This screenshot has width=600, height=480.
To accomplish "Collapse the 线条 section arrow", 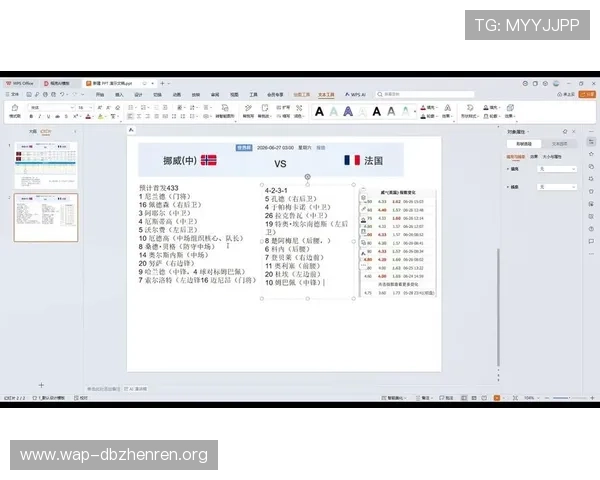I will point(508,187).
